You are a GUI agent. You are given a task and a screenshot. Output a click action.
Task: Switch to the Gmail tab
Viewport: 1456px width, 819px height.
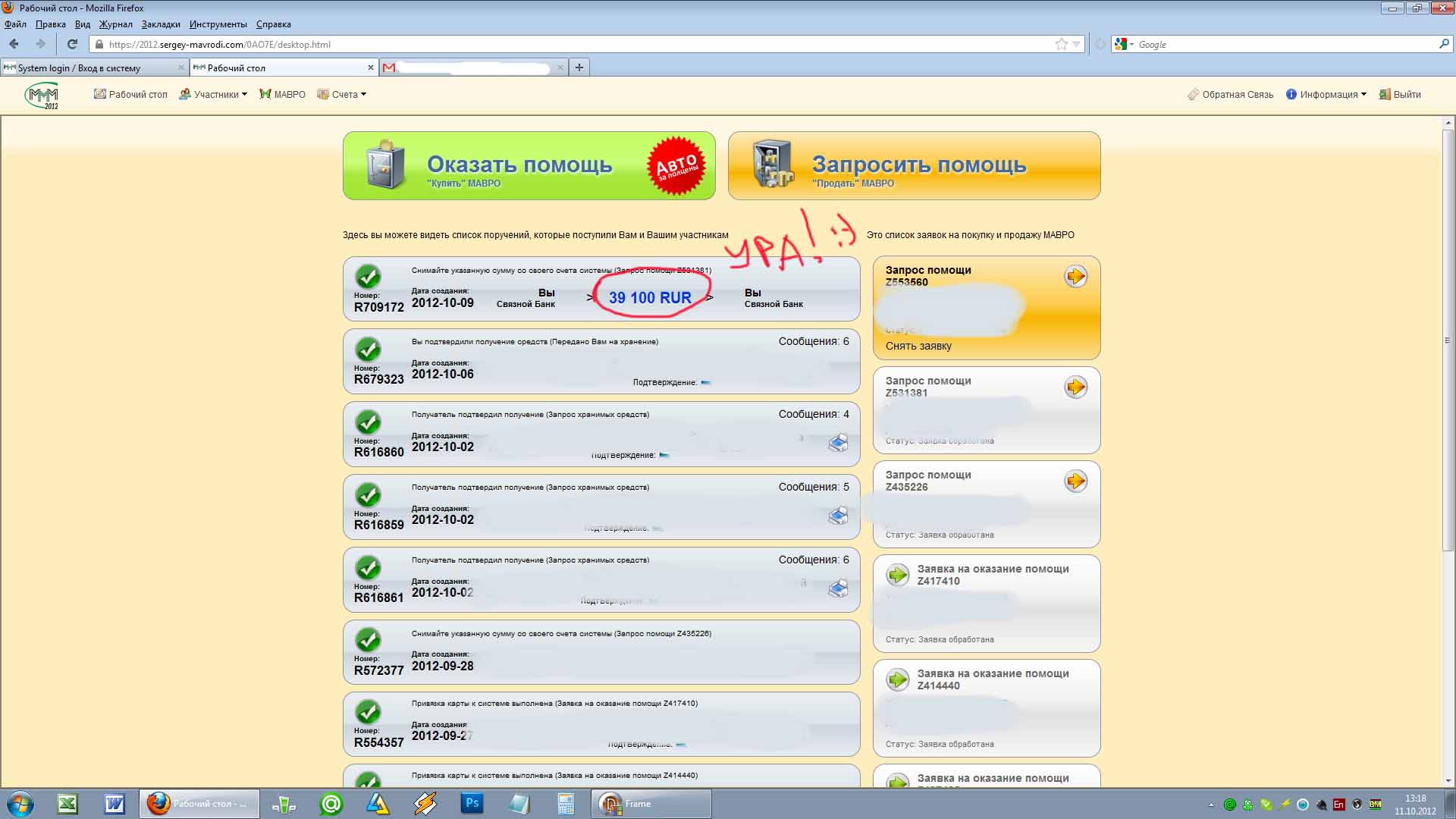coord(474,67)
